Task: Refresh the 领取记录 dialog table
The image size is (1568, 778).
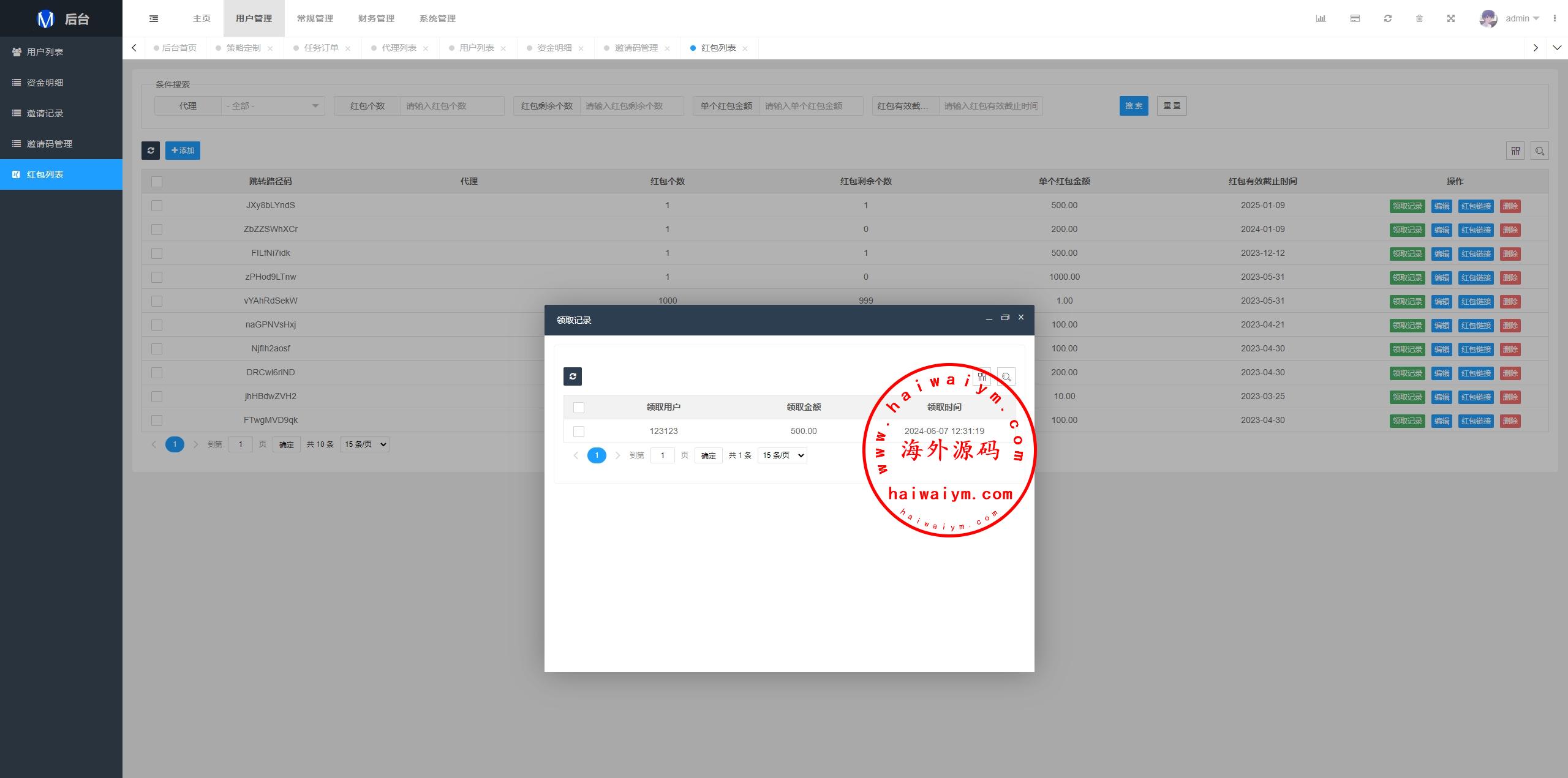Action: pos(573,376)
